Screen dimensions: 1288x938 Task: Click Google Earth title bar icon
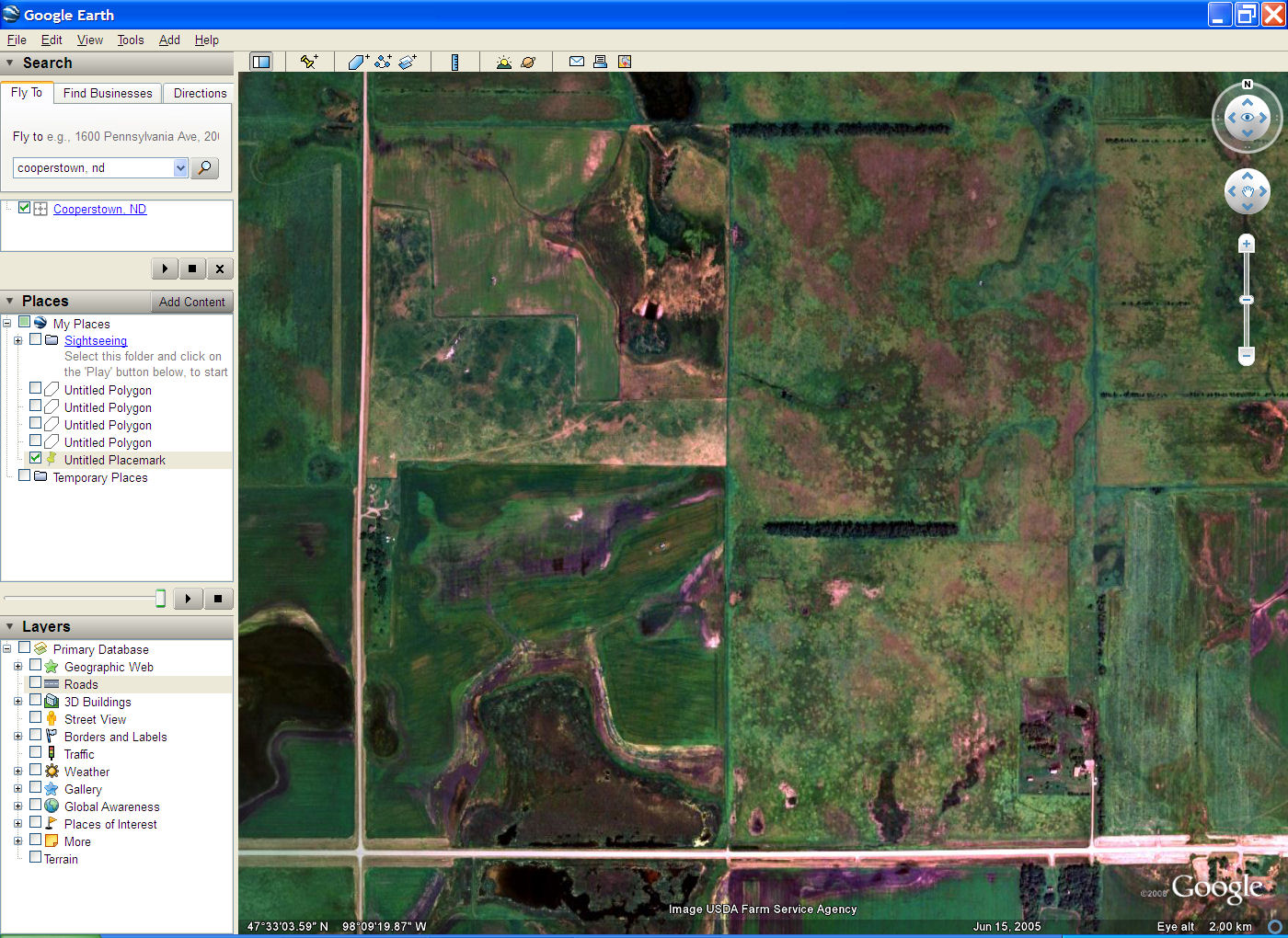click(x=11, y=14)
